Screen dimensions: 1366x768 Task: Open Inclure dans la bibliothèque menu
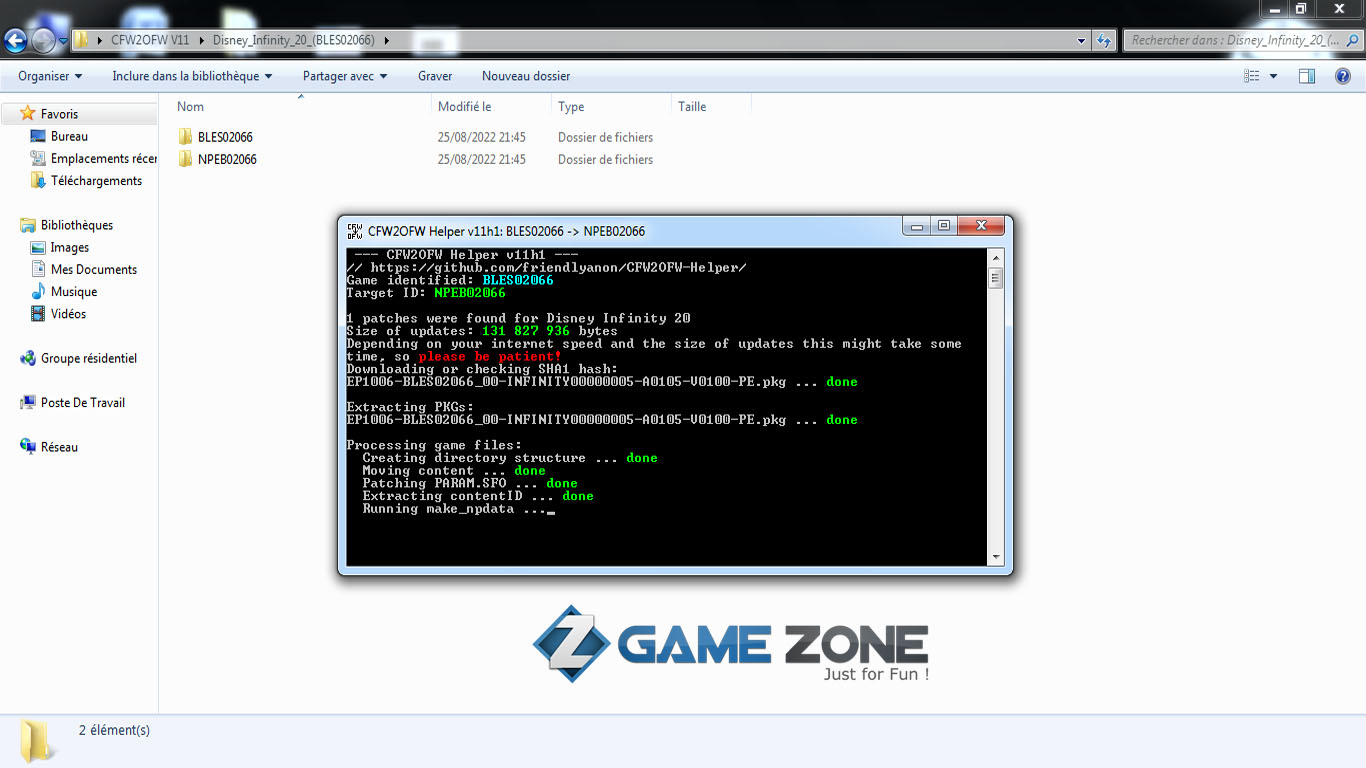click(192, 76)
